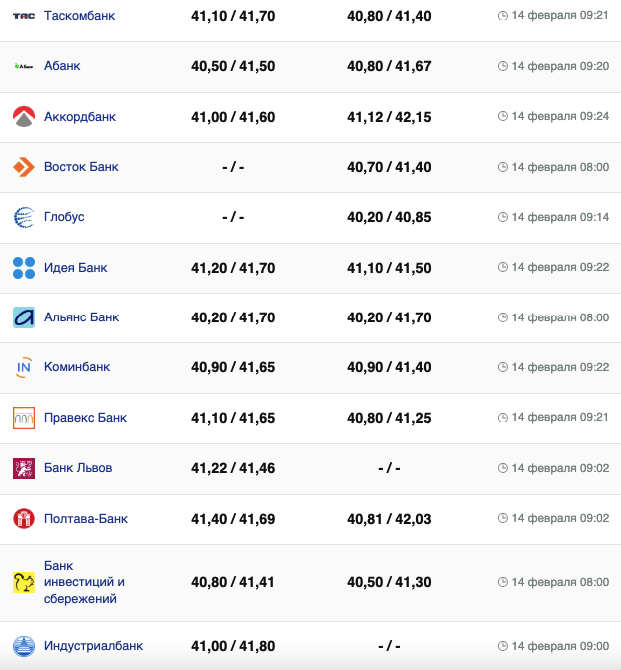Open the Аккордбанк bank link

pyautogui.click(x=80, y=117)
